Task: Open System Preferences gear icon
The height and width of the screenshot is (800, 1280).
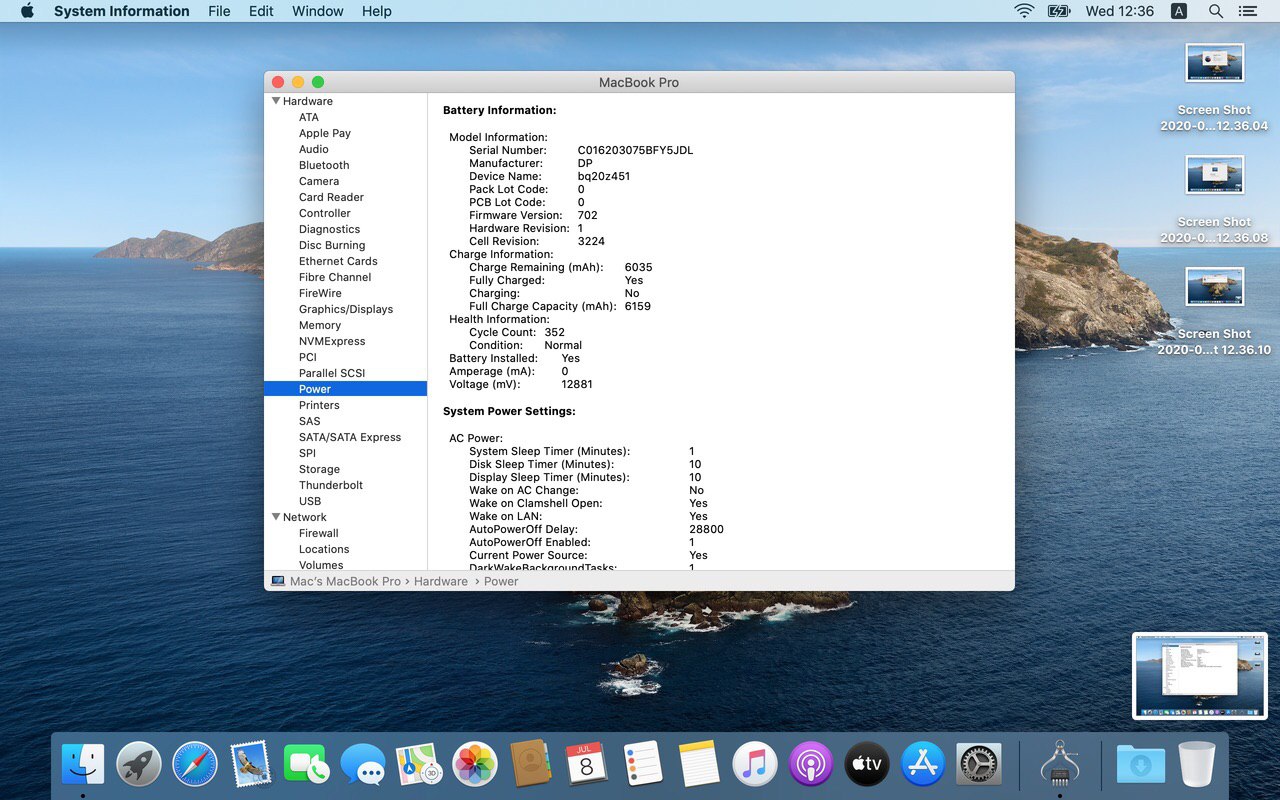Action: click(979, 765)
